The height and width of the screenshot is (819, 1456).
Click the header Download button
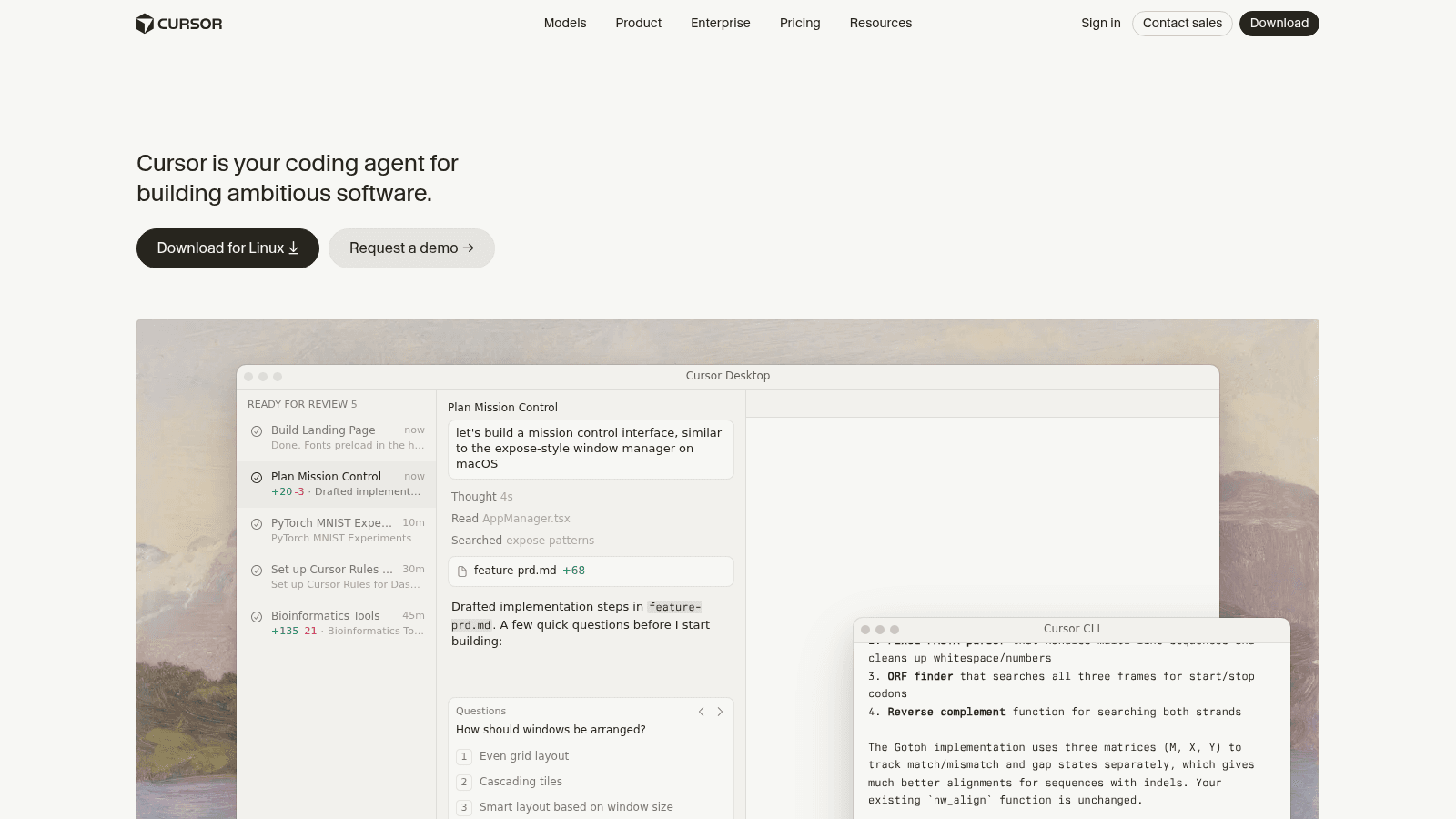coord(1279,24)
